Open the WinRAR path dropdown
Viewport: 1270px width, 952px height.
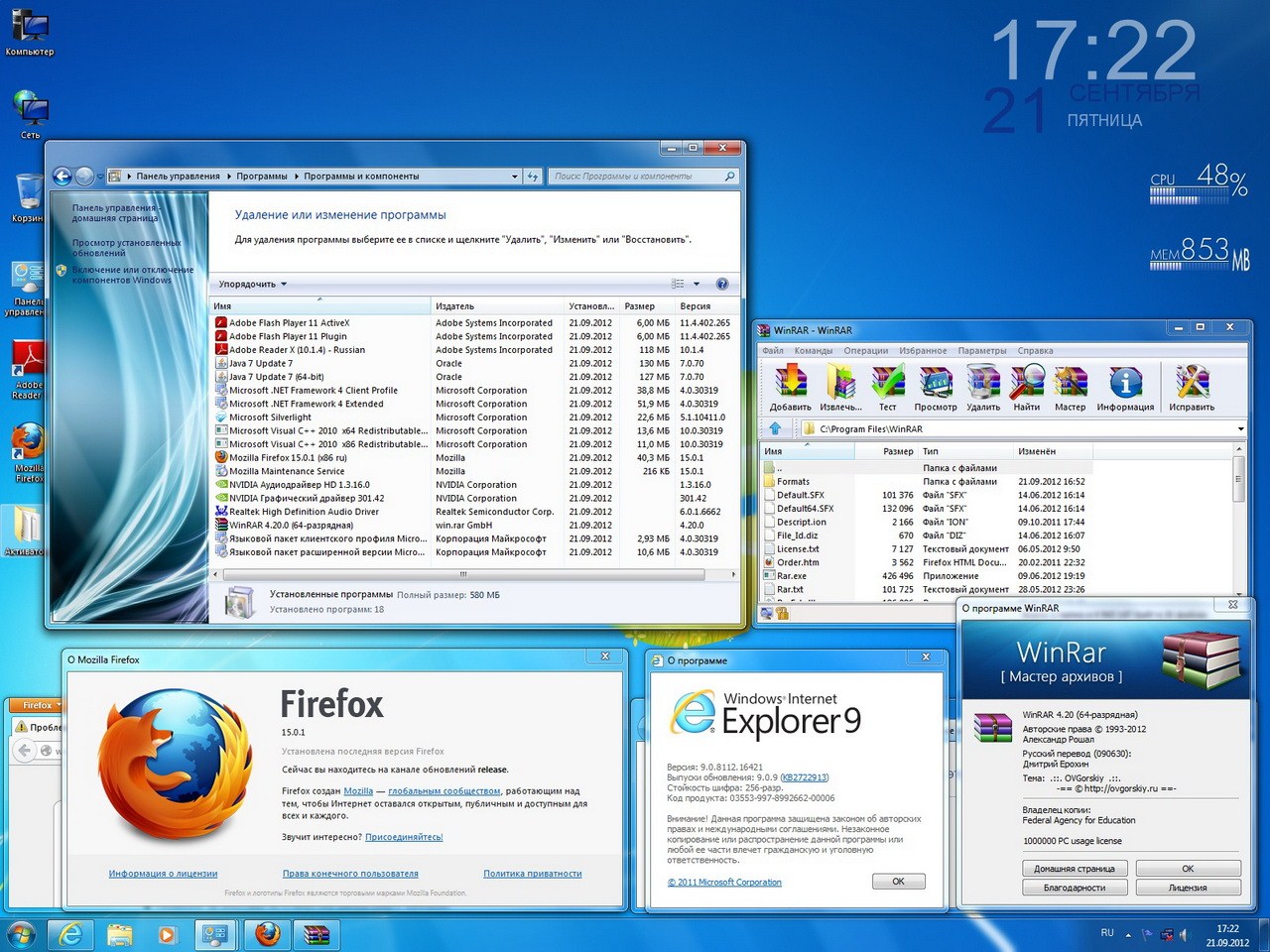(1240, 428)
